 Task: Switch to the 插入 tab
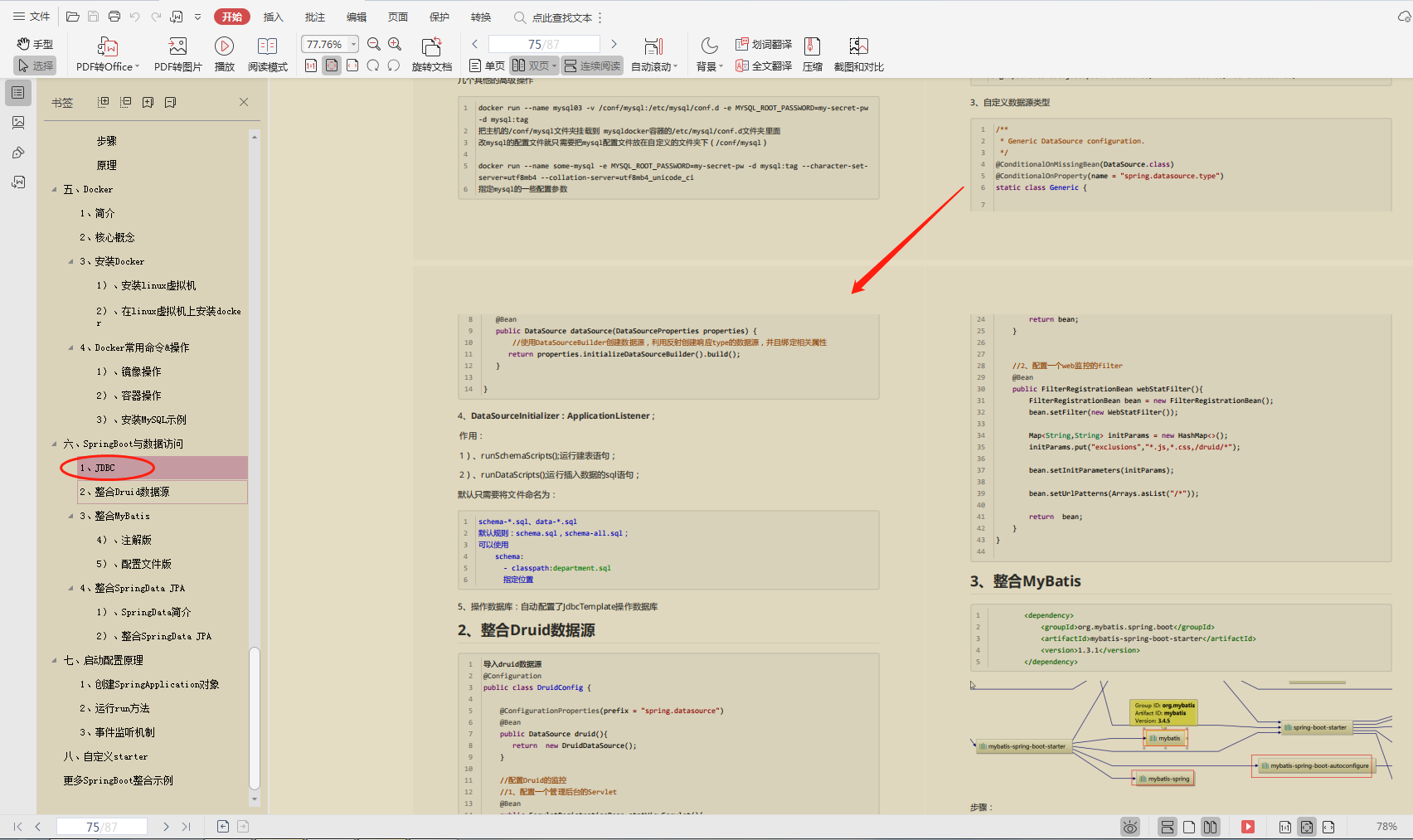pos(274,17)
